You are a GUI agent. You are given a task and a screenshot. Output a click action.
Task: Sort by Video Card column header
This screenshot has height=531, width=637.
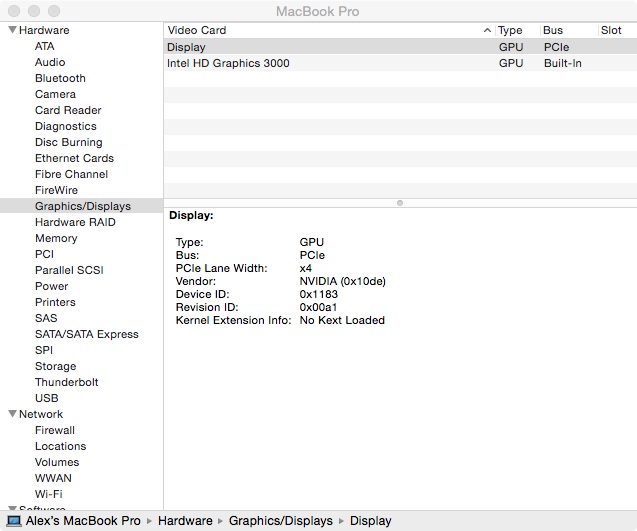coord(197,30)
